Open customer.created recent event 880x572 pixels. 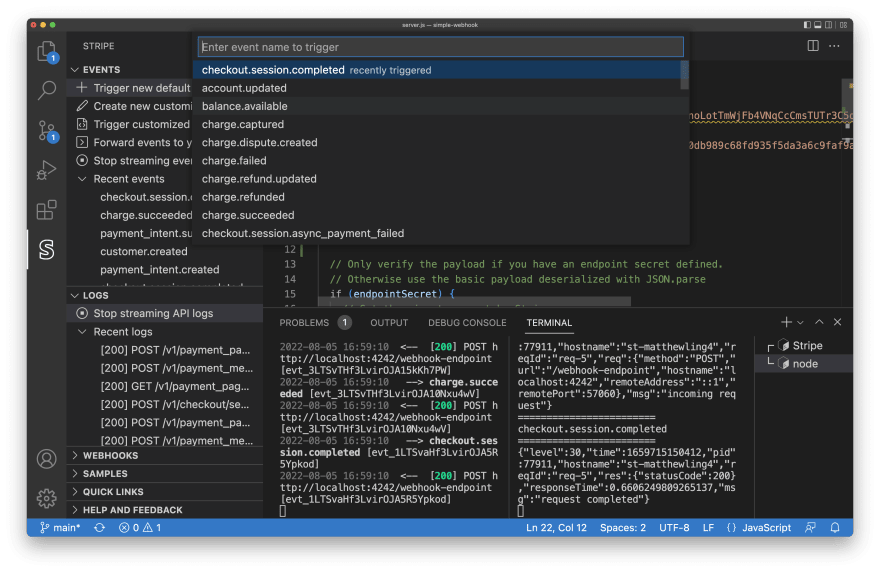point(144,251)
